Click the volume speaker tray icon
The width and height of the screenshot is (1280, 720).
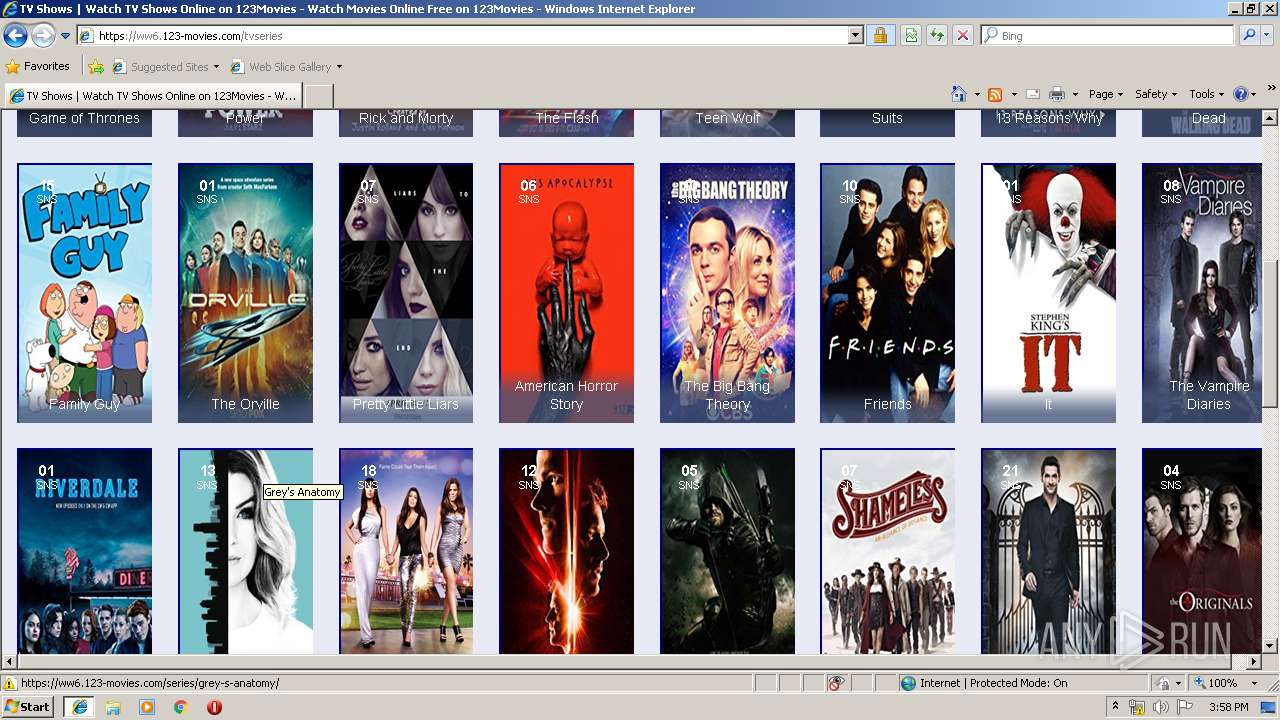click(1159, 707)
